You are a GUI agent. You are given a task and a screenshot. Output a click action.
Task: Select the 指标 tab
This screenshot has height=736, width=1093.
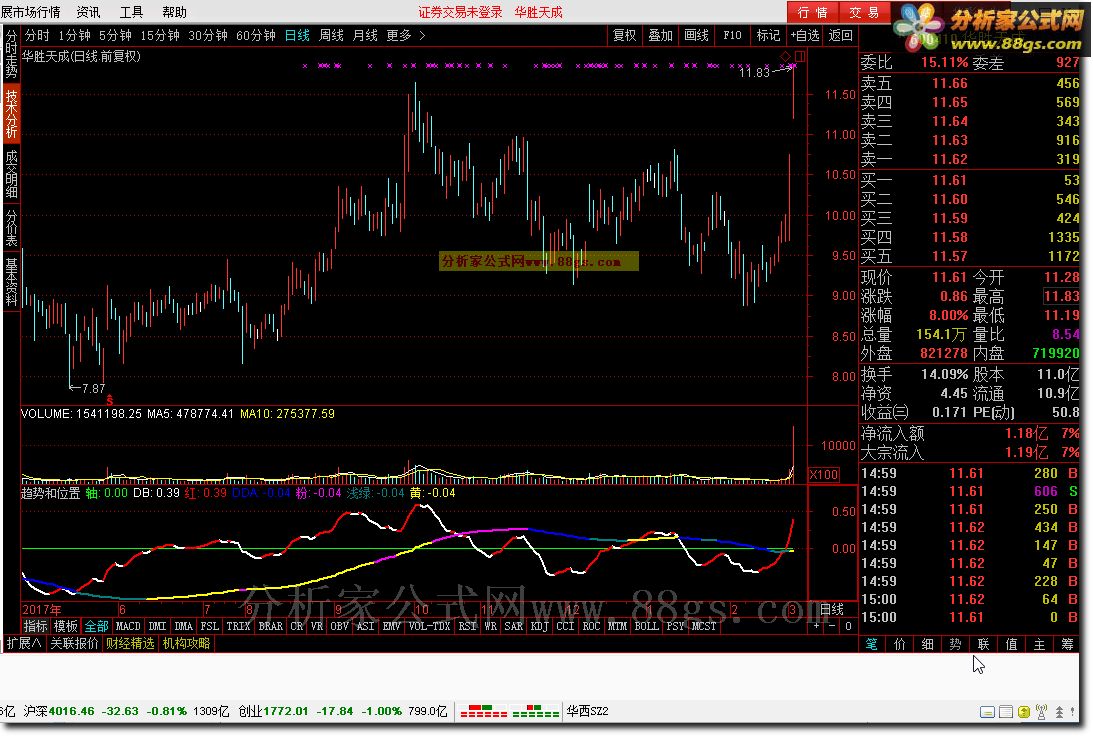tap(36, 626)
